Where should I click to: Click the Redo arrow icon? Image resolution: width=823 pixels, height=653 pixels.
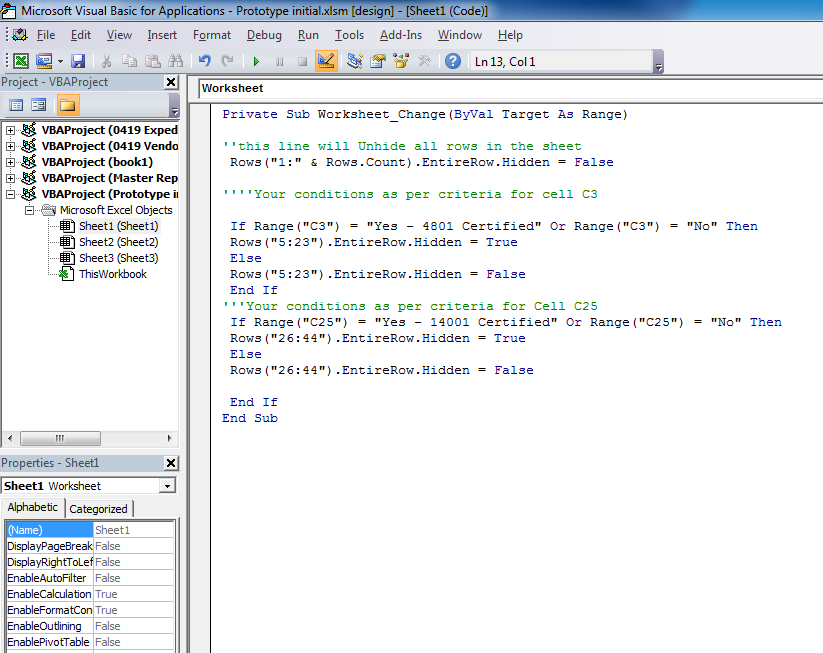[x=227, y=61]
